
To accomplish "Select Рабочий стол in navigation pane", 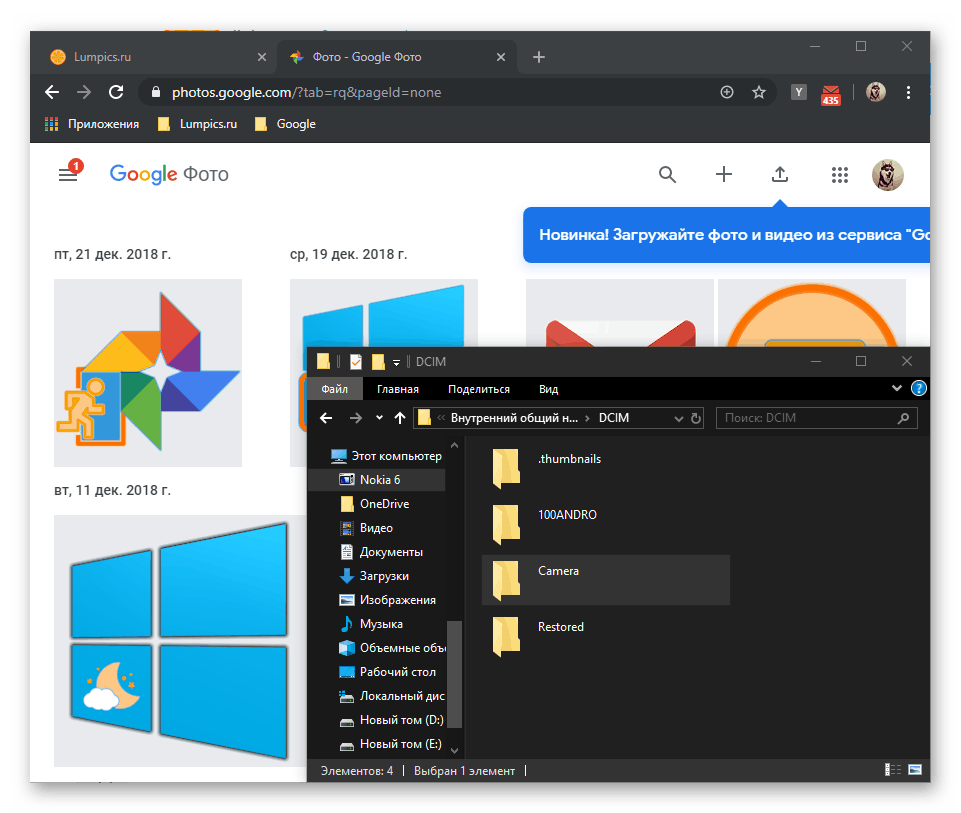I will 387,672.
